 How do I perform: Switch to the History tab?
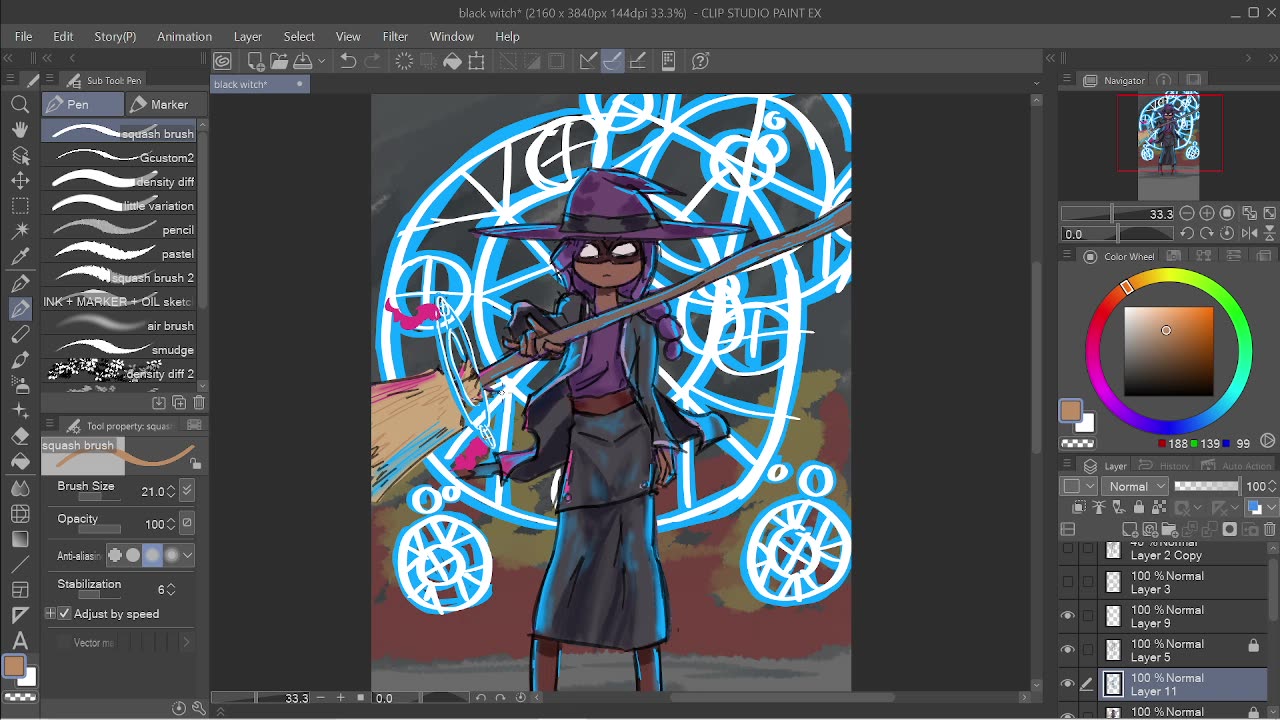point(1164,466)
